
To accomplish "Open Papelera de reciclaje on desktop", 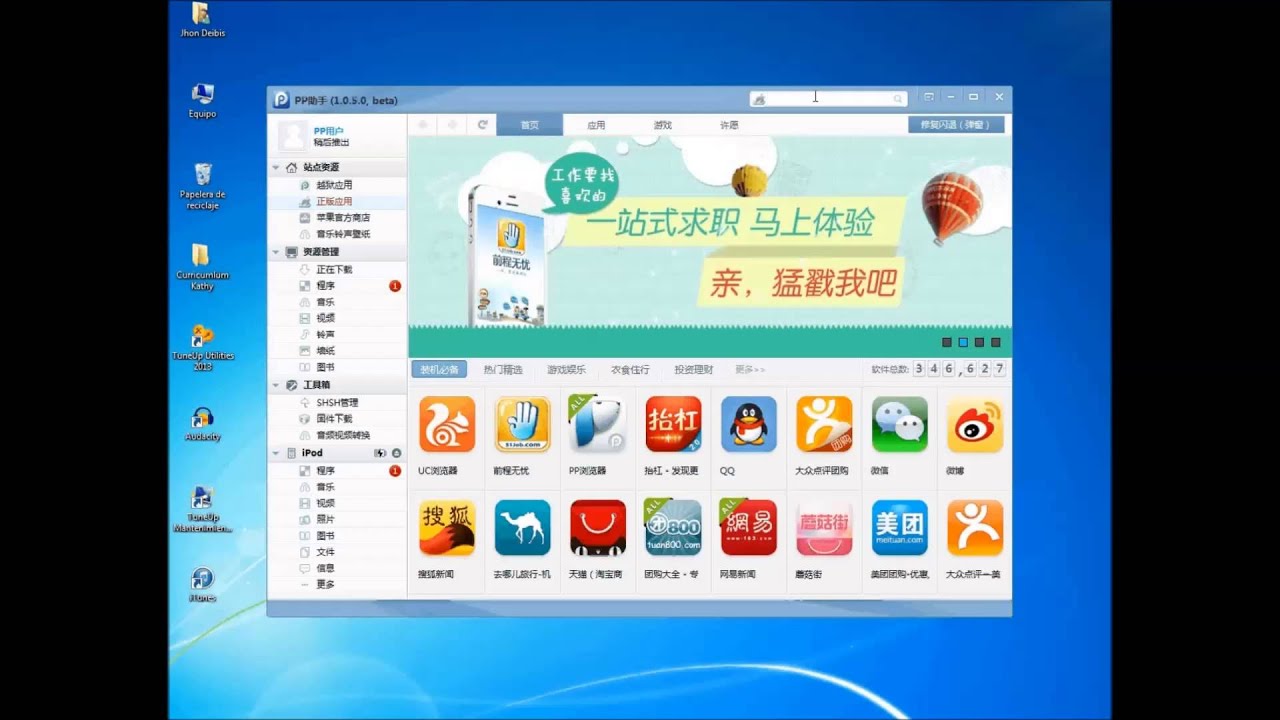I will [x=202, y=186].
